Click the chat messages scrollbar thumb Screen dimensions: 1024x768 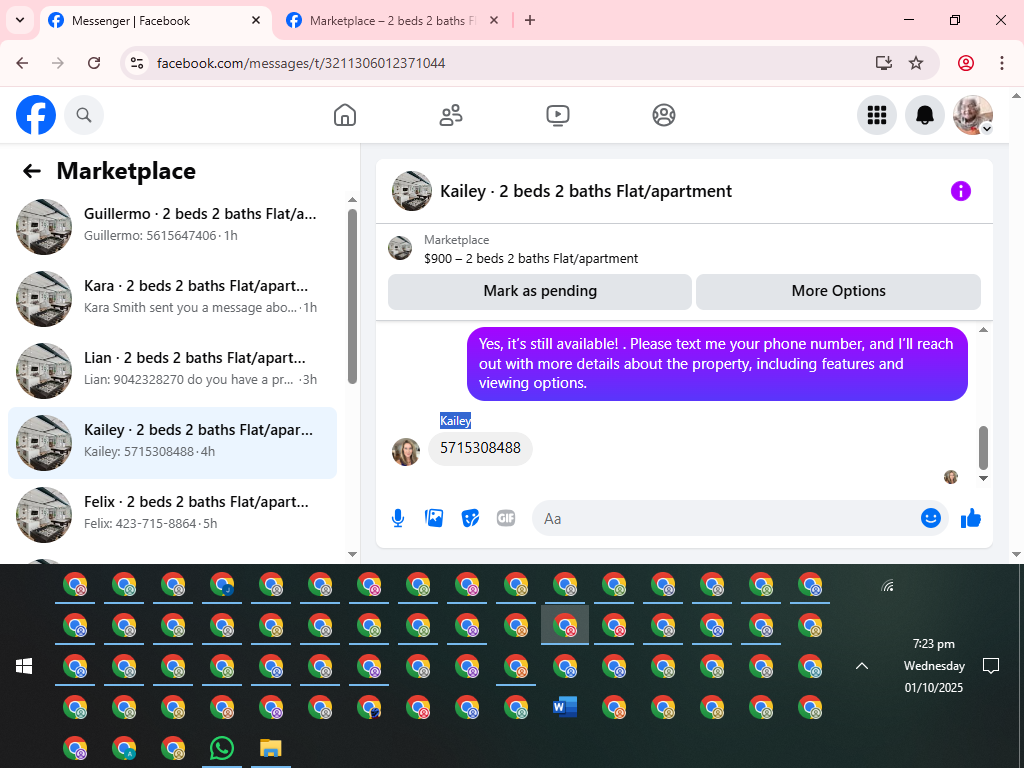[x=984, y=448]
